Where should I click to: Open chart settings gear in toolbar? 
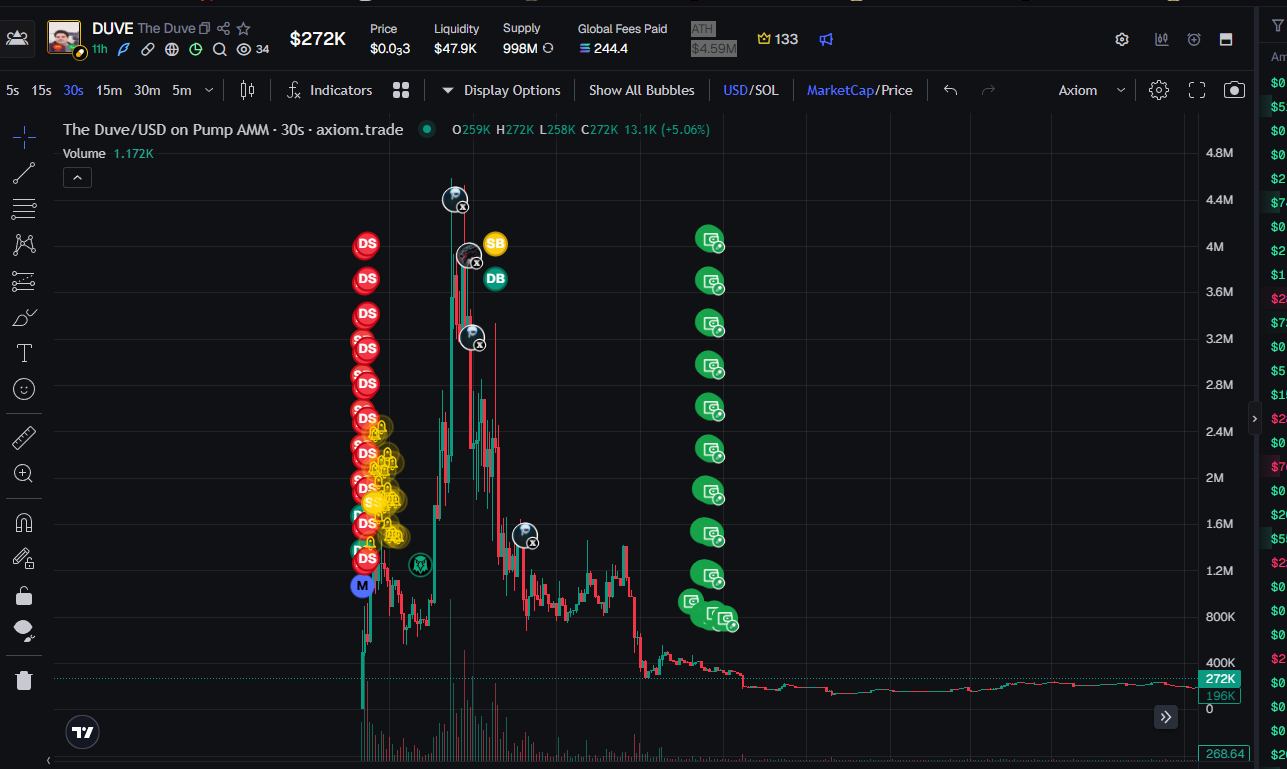(x=1159, y=90)
